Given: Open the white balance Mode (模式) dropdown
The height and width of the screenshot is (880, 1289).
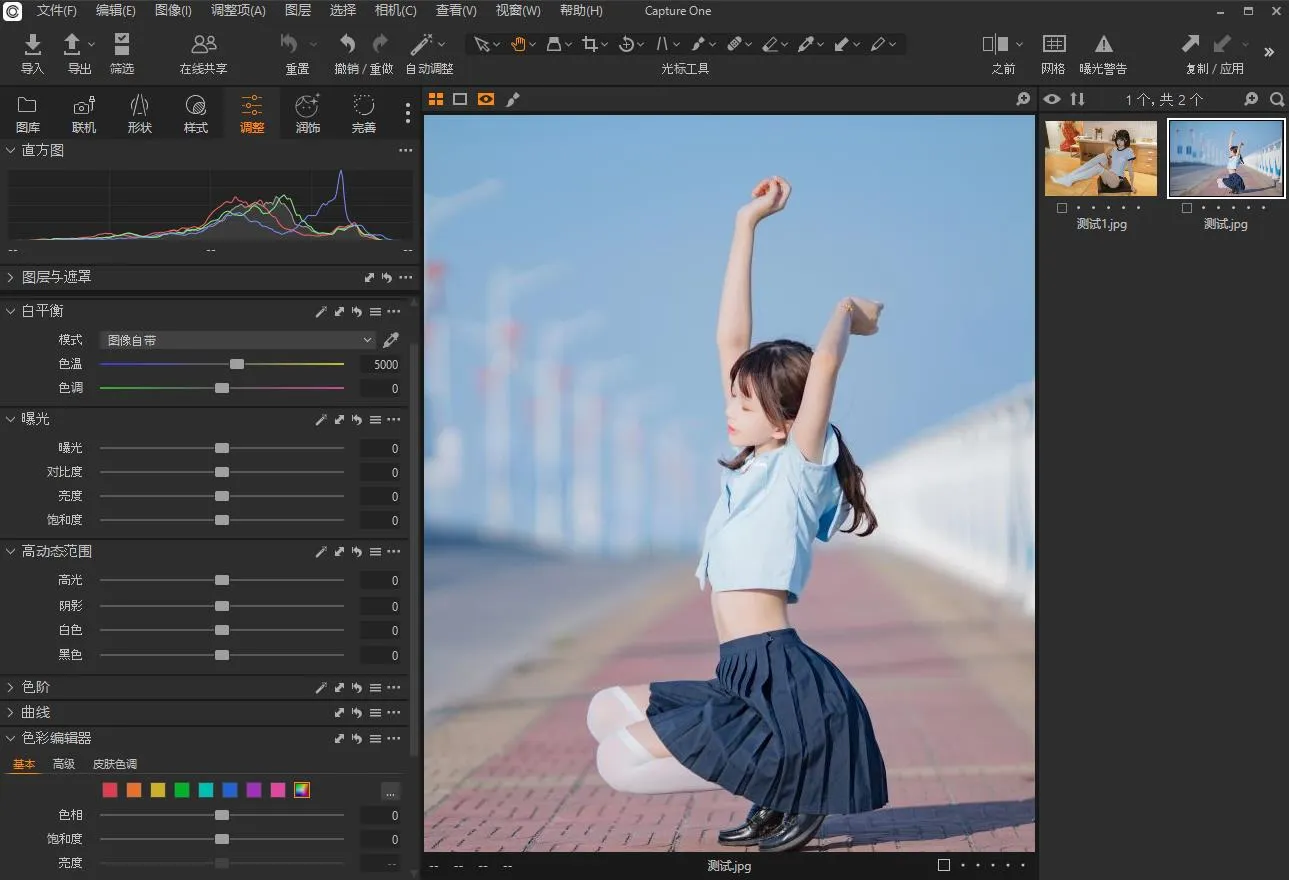Looking at the screenshot, I should pyautogui.click(x=238, y=340).
